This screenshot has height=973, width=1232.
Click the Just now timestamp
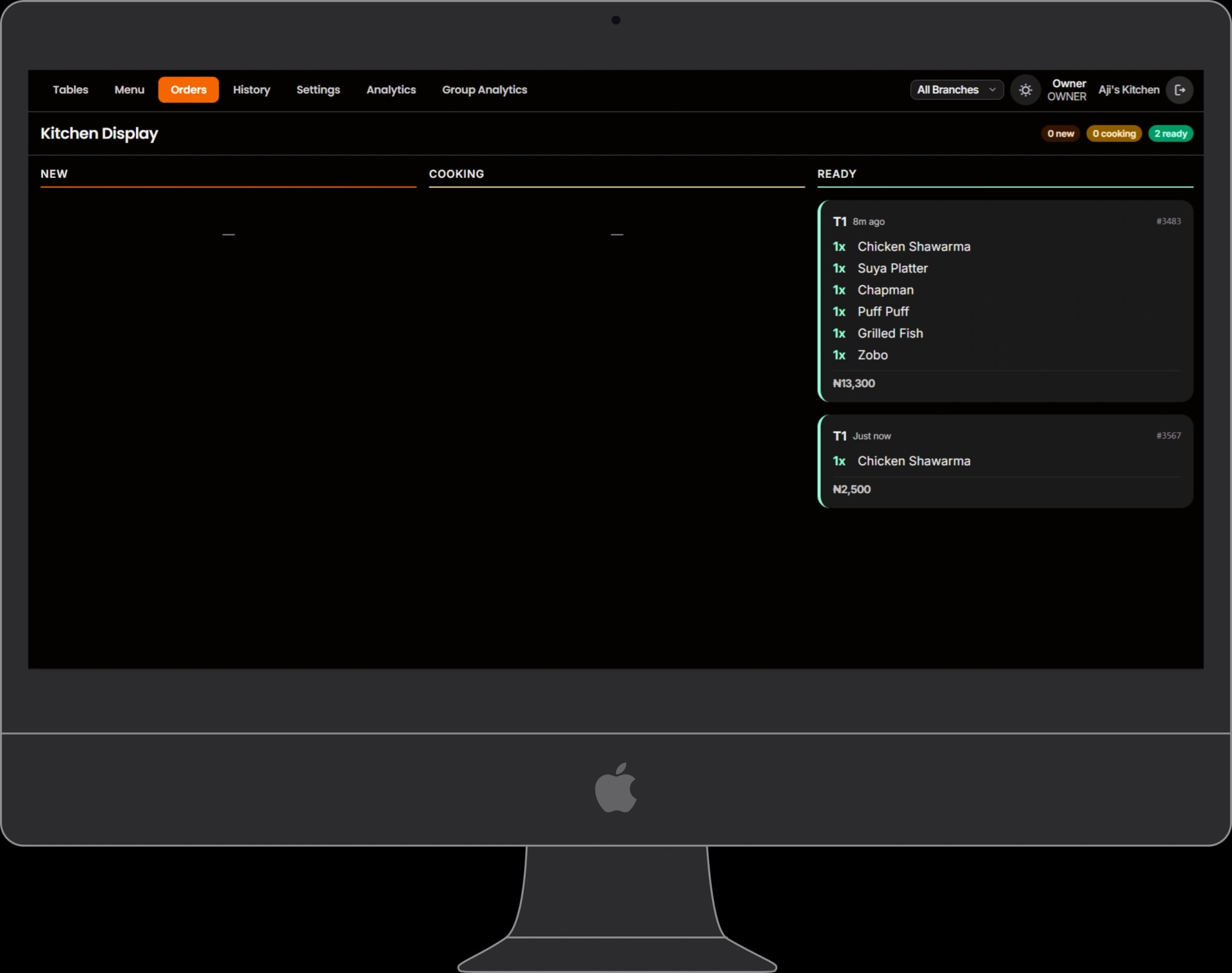(x=871, y=436)
